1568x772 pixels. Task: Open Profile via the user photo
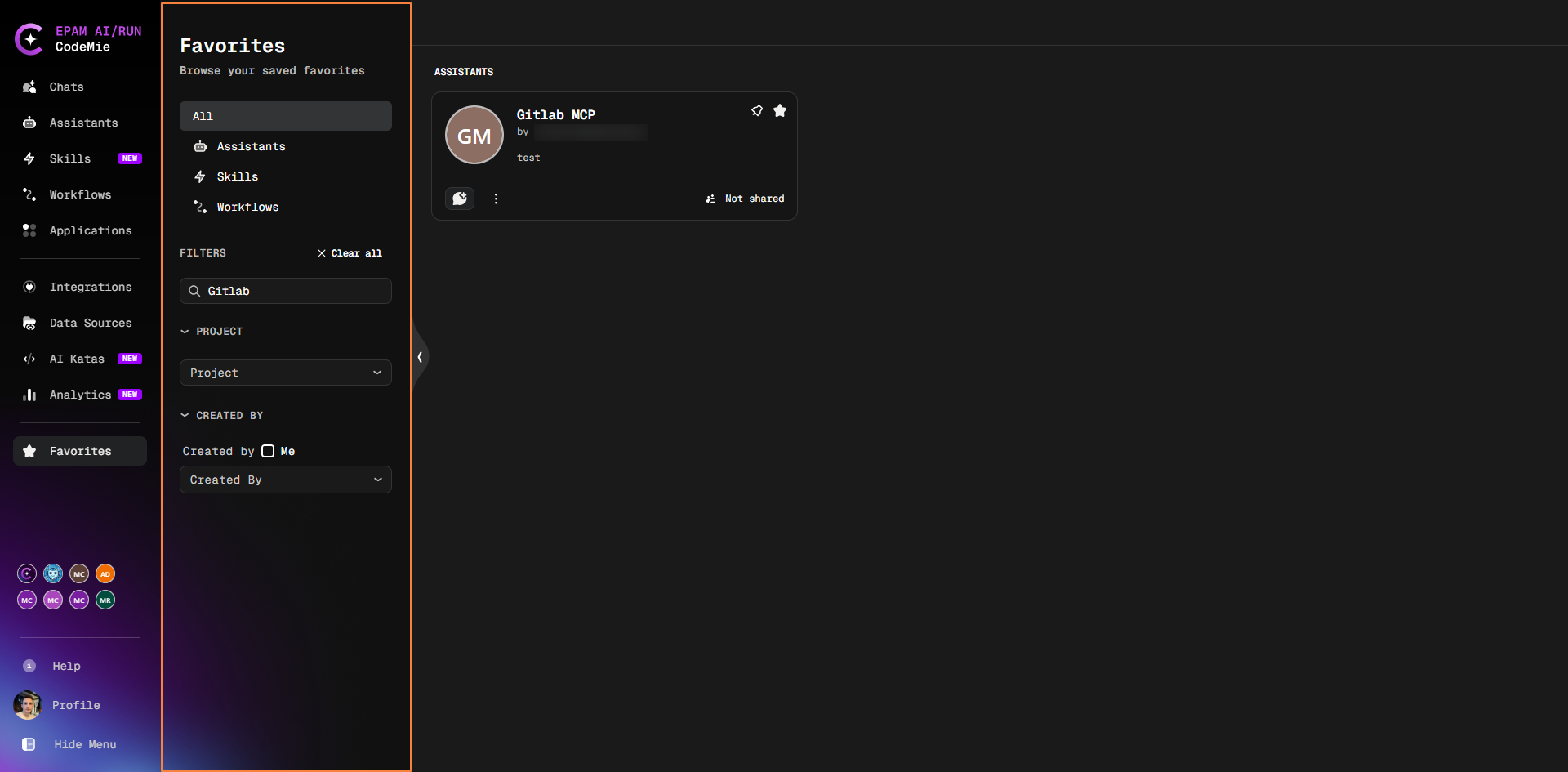27,705
